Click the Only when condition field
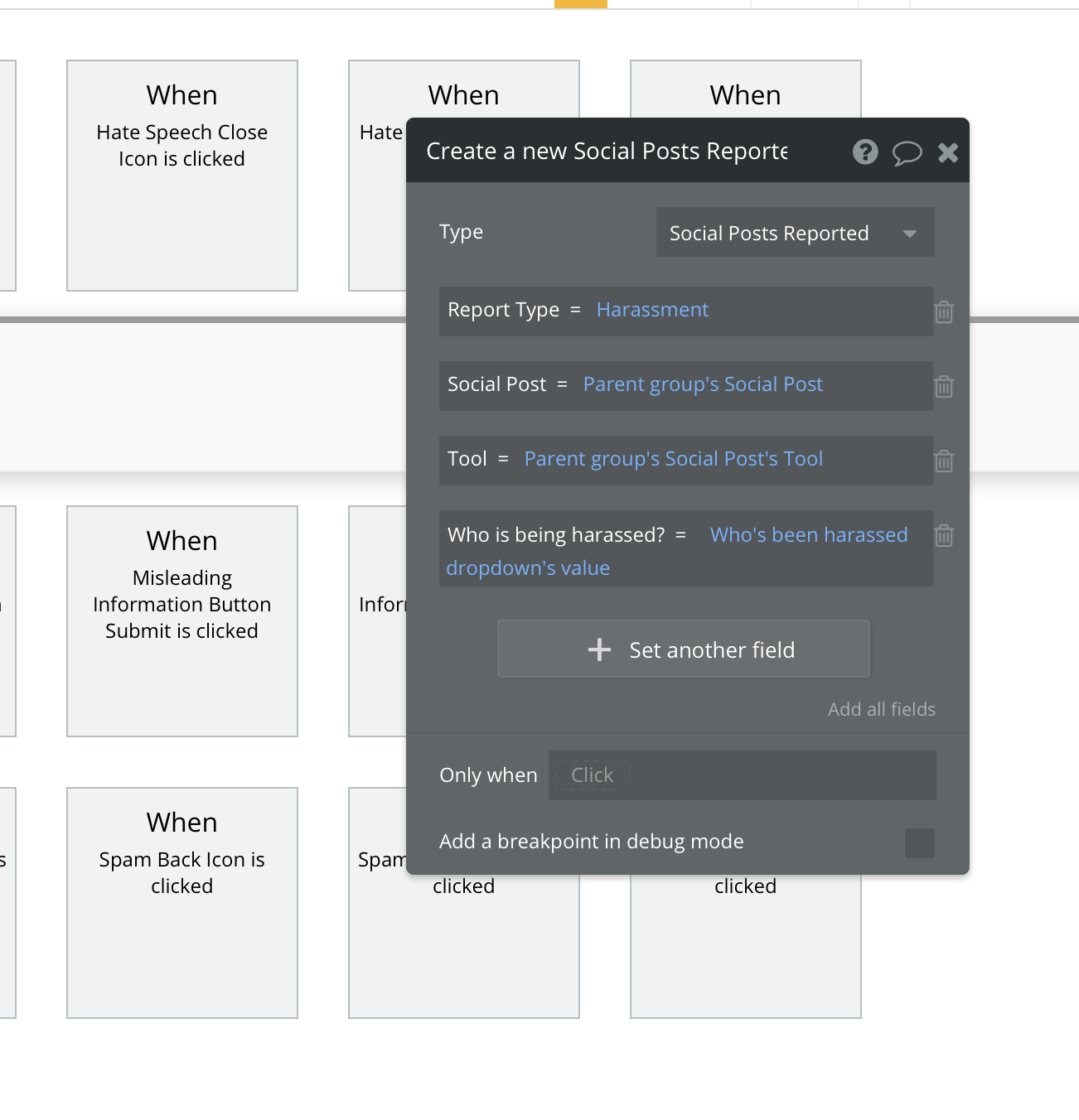 pos(742,775)
